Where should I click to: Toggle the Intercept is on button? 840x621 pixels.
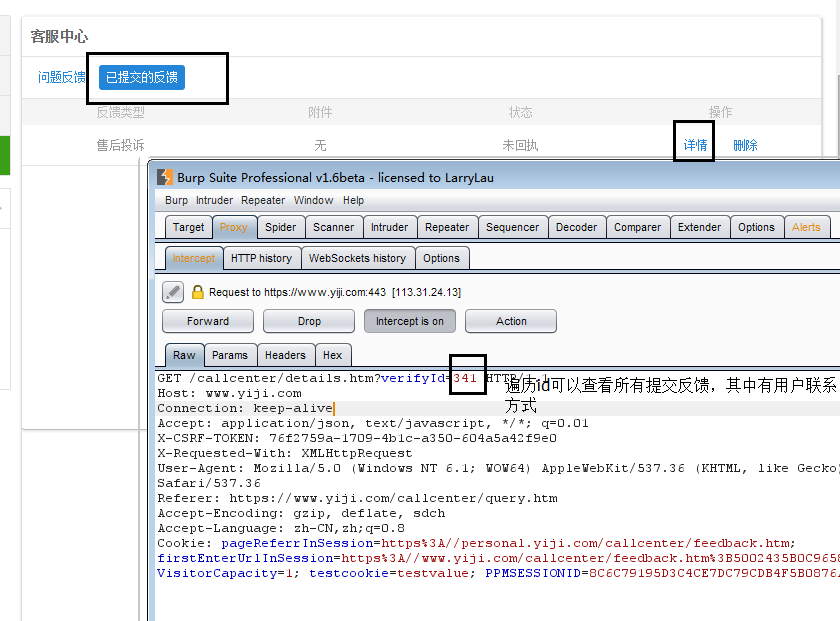pyautogui.click(x=410, y=321)
